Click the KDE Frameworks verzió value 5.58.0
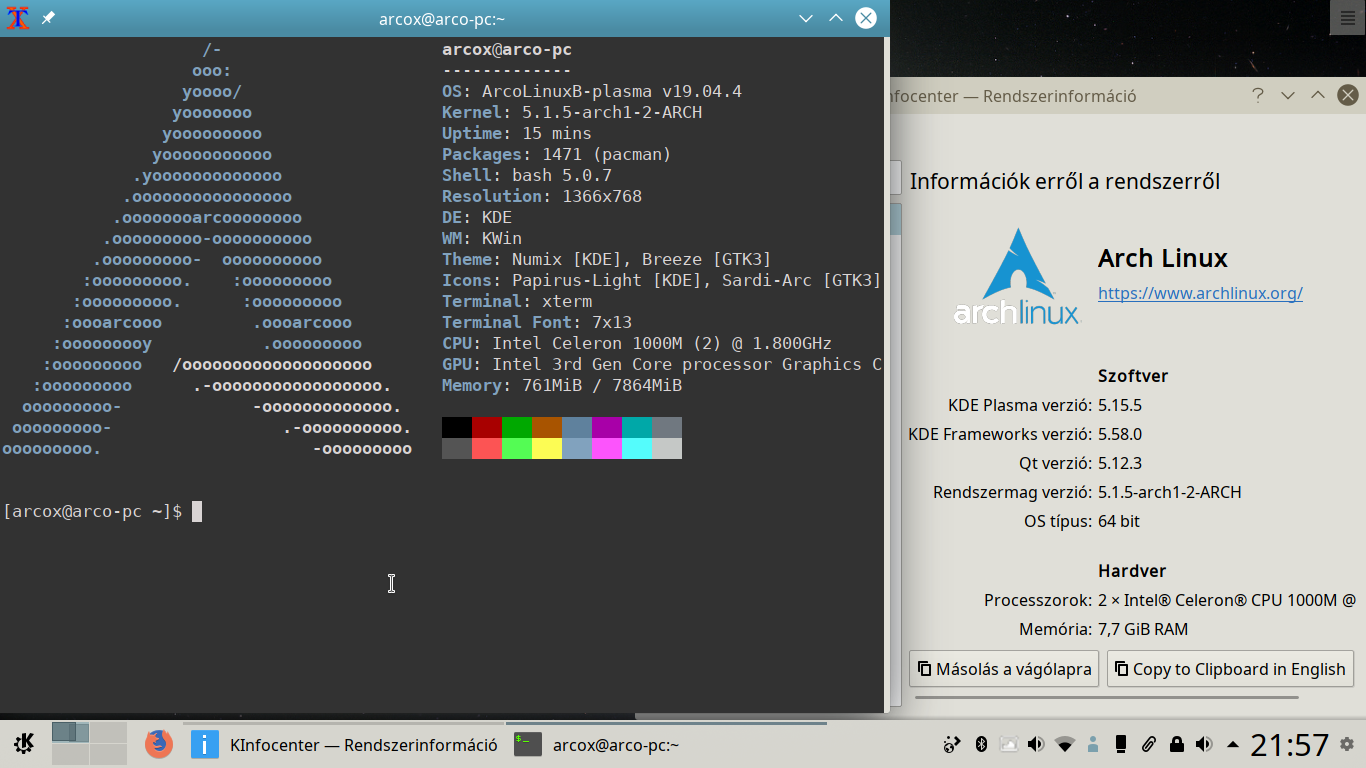This screenshot has width=1366, height=768. click(x=1120, y=434)
